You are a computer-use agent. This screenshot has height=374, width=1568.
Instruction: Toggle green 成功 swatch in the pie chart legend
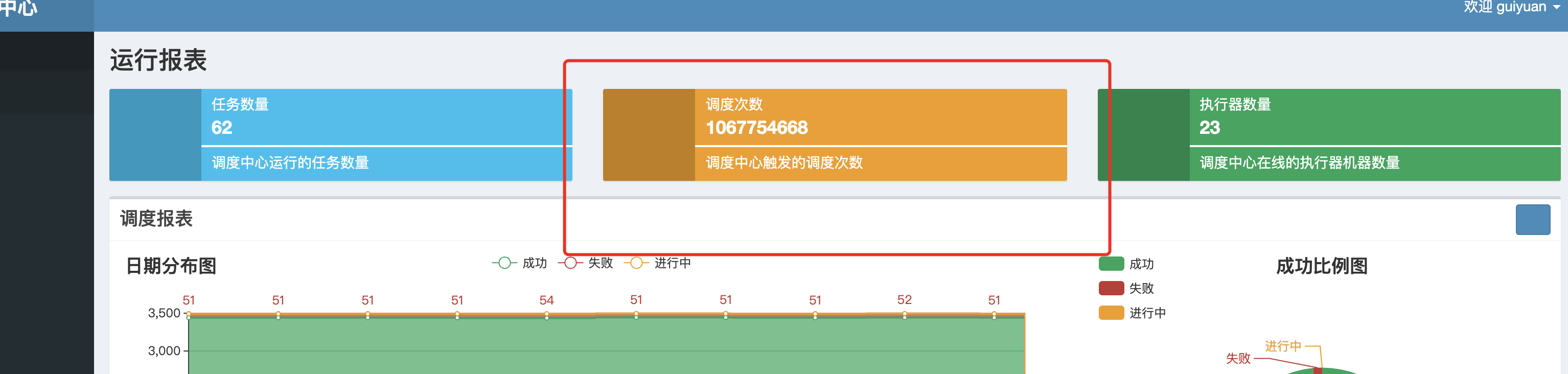click(x=1111, y=264)
